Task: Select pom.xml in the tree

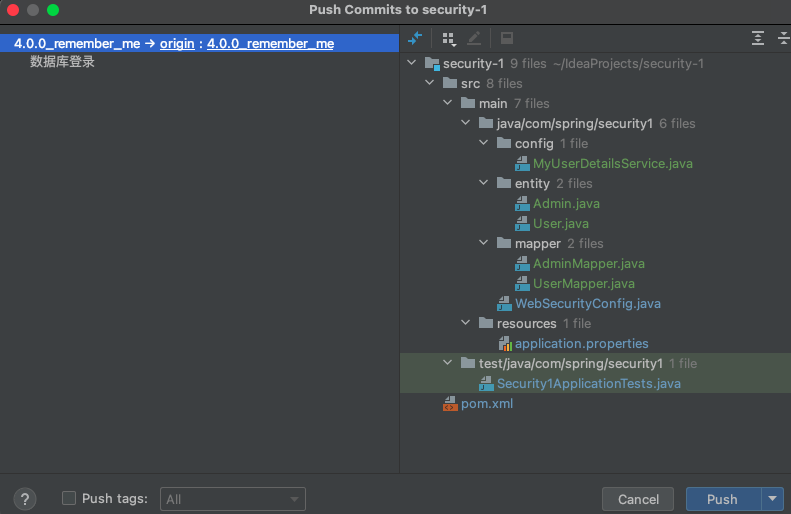Action: pyautogui.click(x=487, y=404)
